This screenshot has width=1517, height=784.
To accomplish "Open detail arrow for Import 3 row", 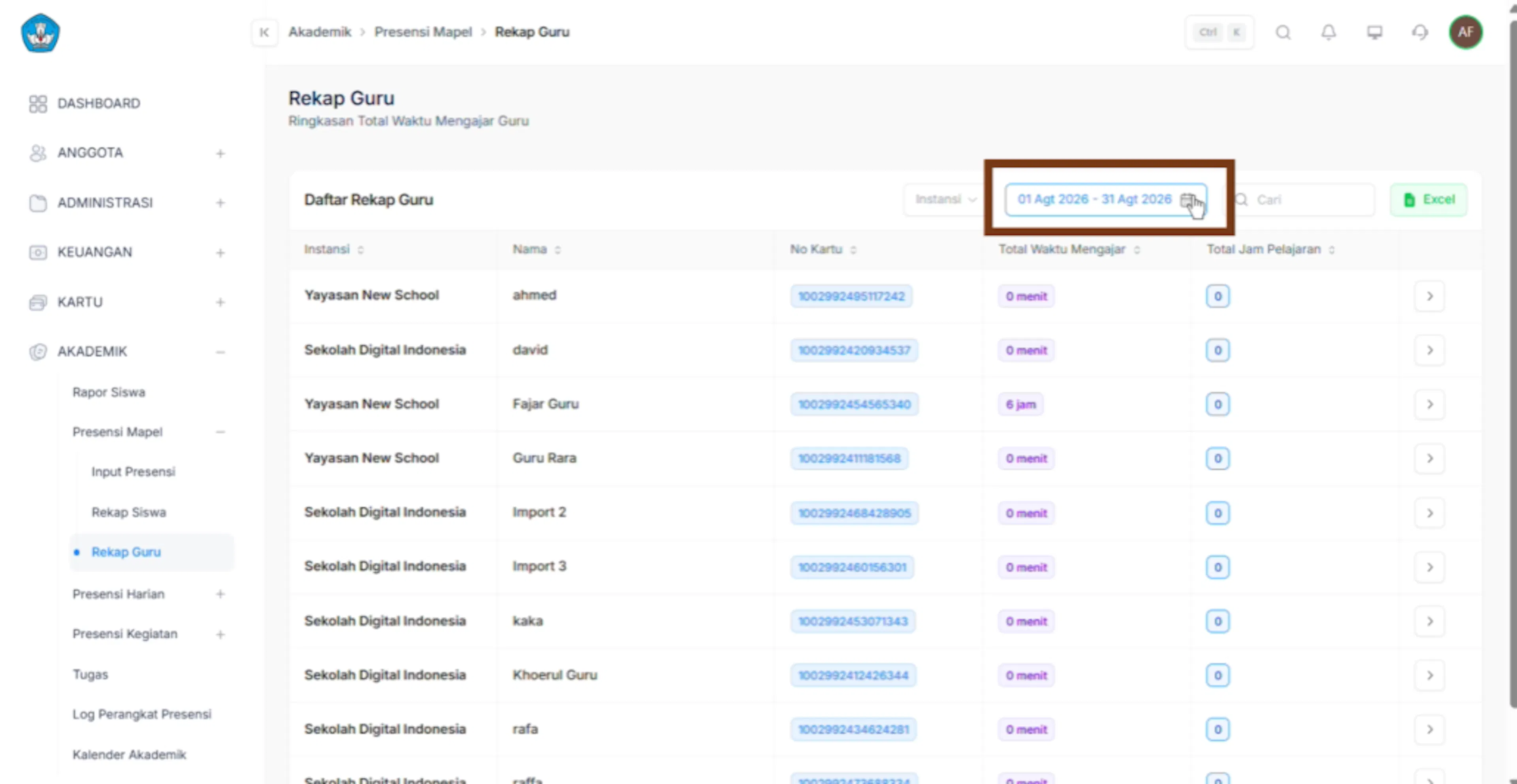I will tap(1429, 568).
